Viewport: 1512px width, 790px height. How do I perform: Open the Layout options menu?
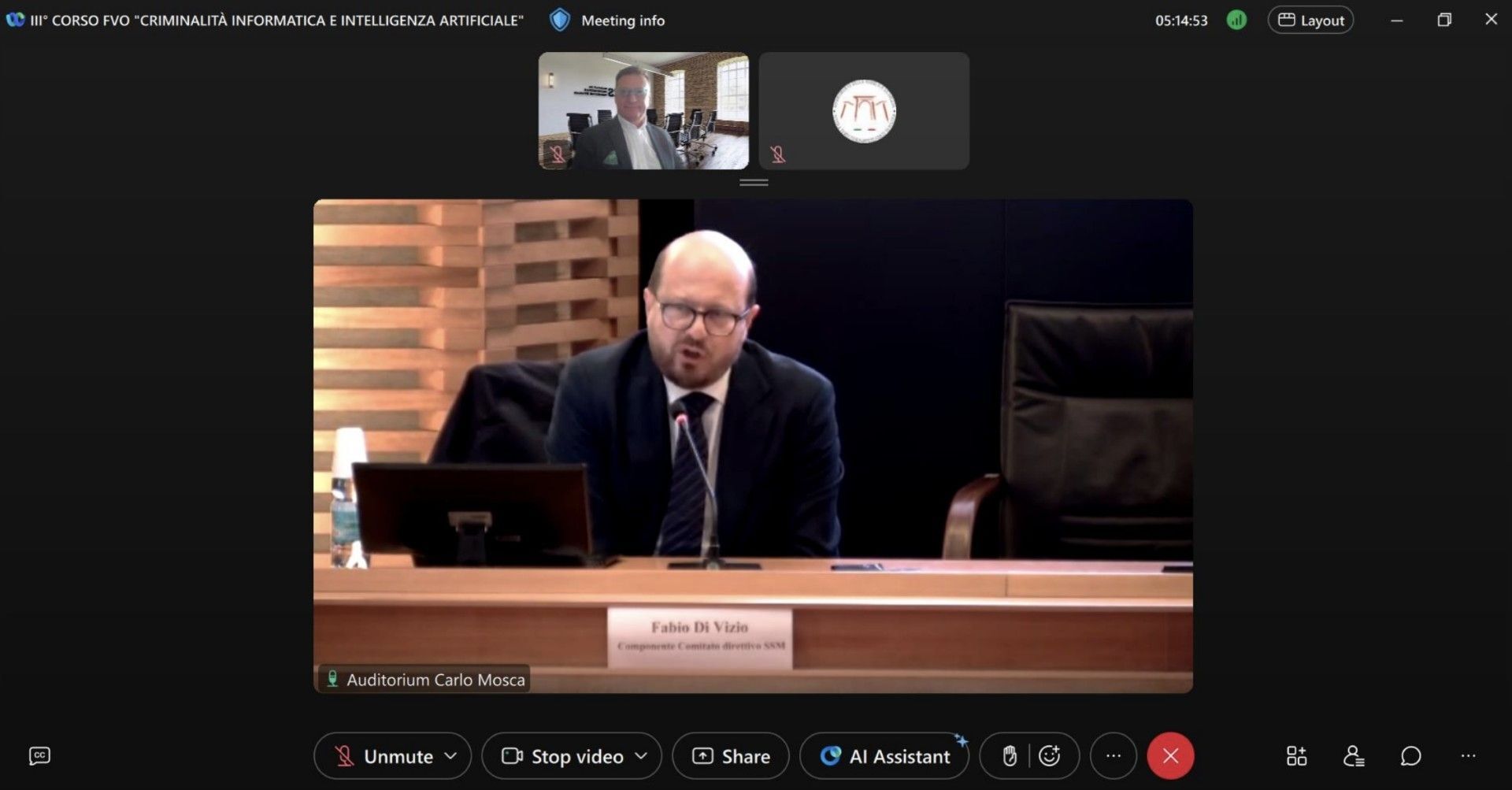point(1310,20)
